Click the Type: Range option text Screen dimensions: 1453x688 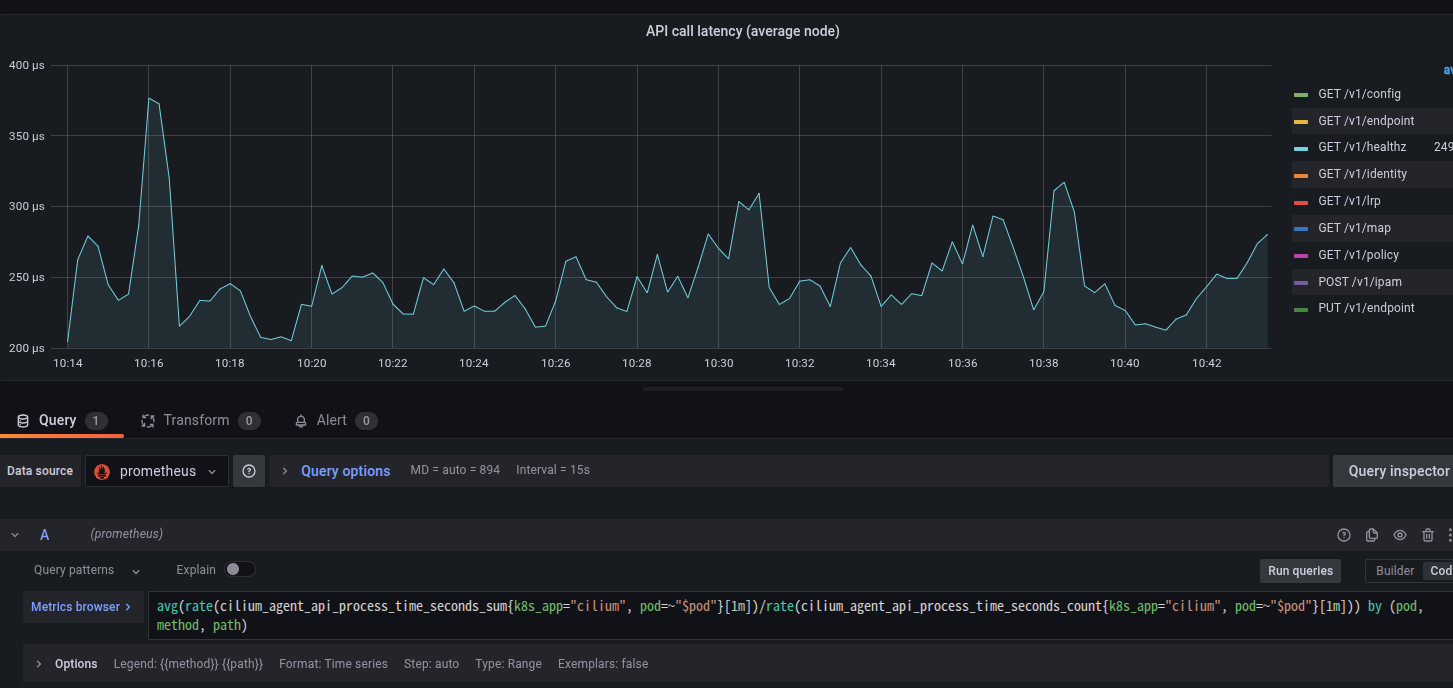click(x=508, y=663)
